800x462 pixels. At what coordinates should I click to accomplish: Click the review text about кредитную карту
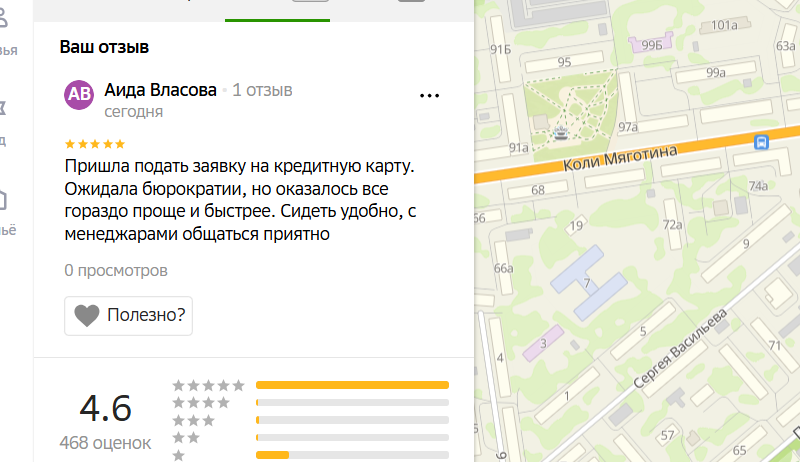pos(240,200)
